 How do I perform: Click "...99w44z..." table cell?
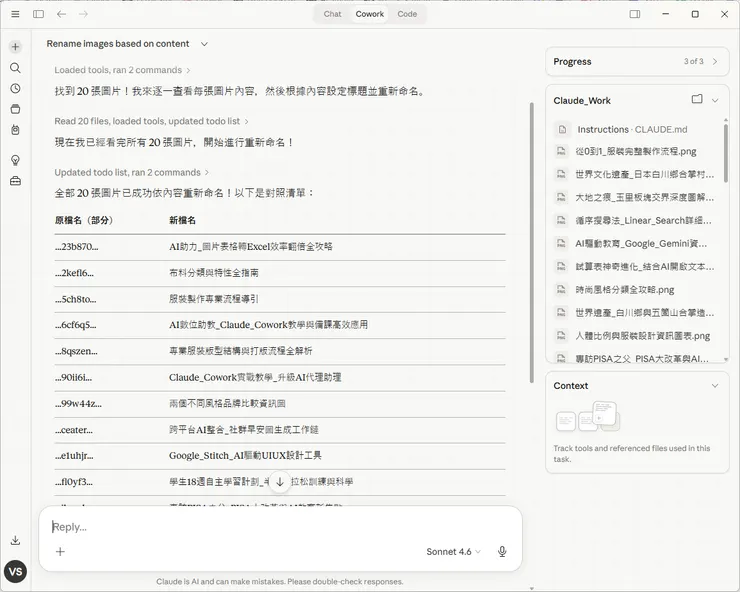pyautogui.click(x=78, y=404)
